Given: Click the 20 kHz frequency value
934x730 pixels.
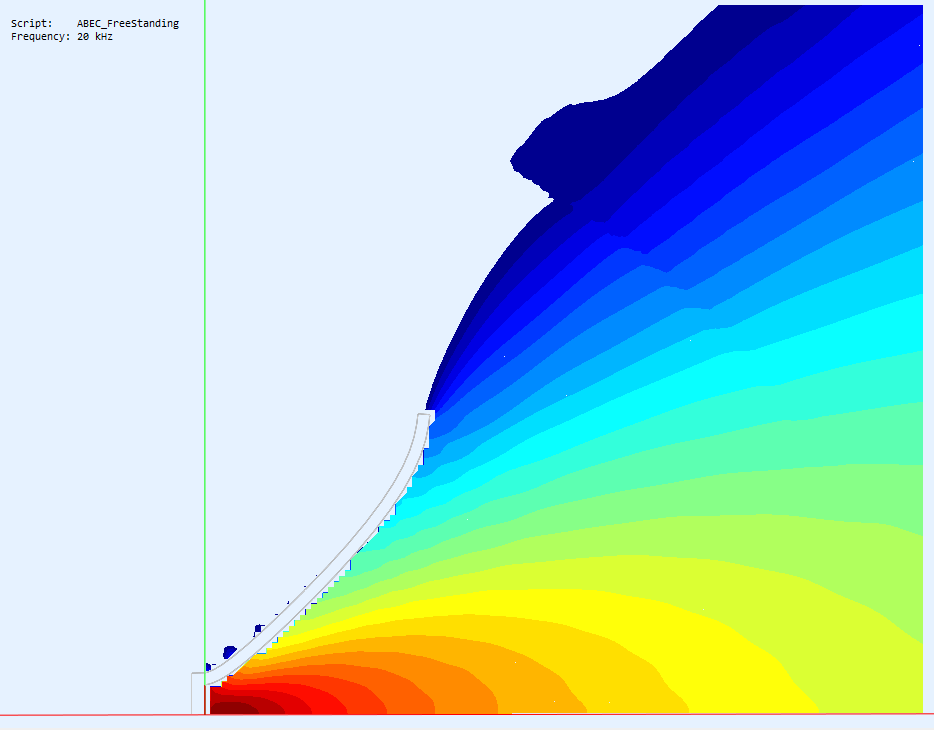Looking at the screenshot, I should coord(95,36).
